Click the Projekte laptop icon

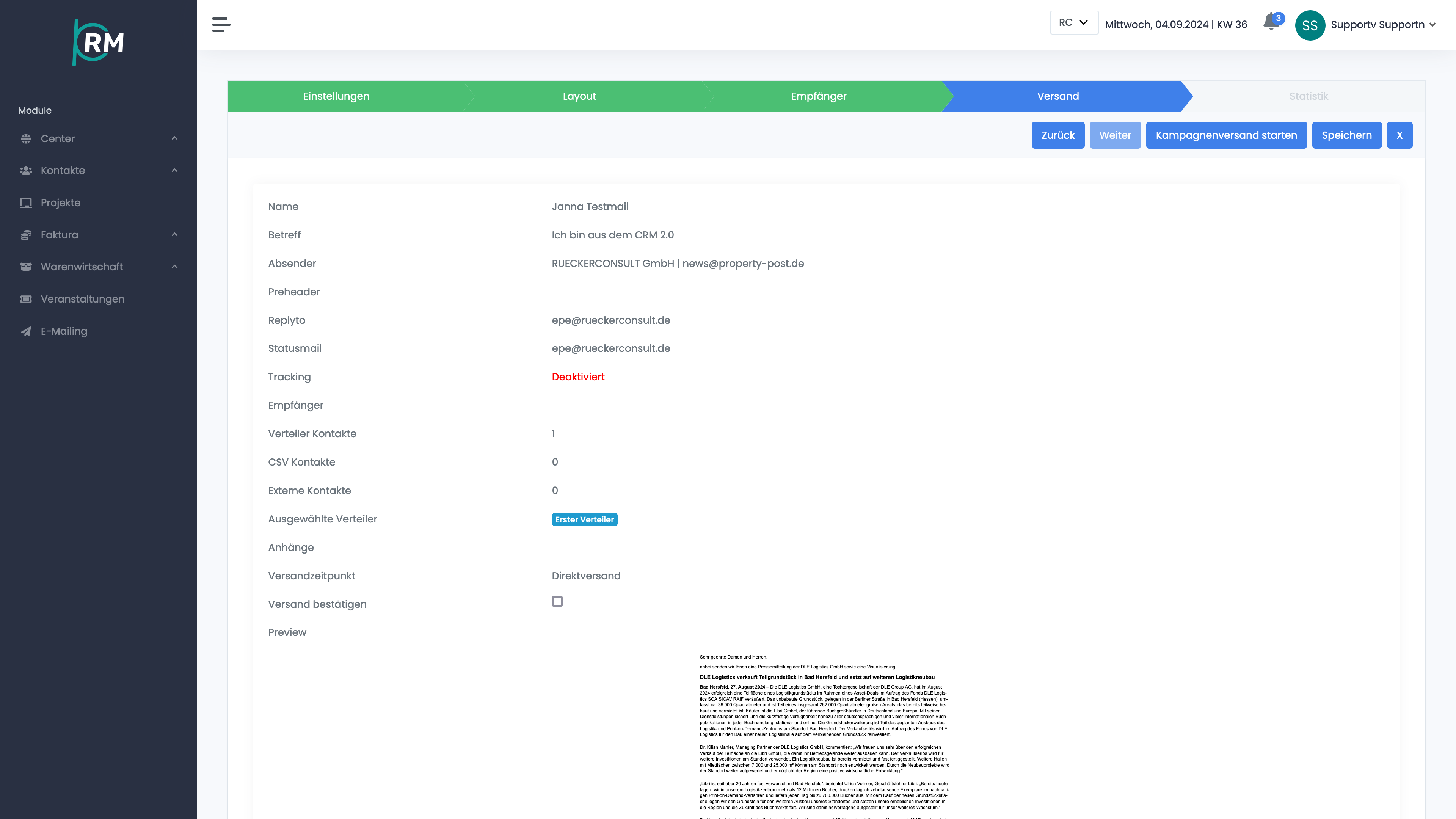click(26, 203)
